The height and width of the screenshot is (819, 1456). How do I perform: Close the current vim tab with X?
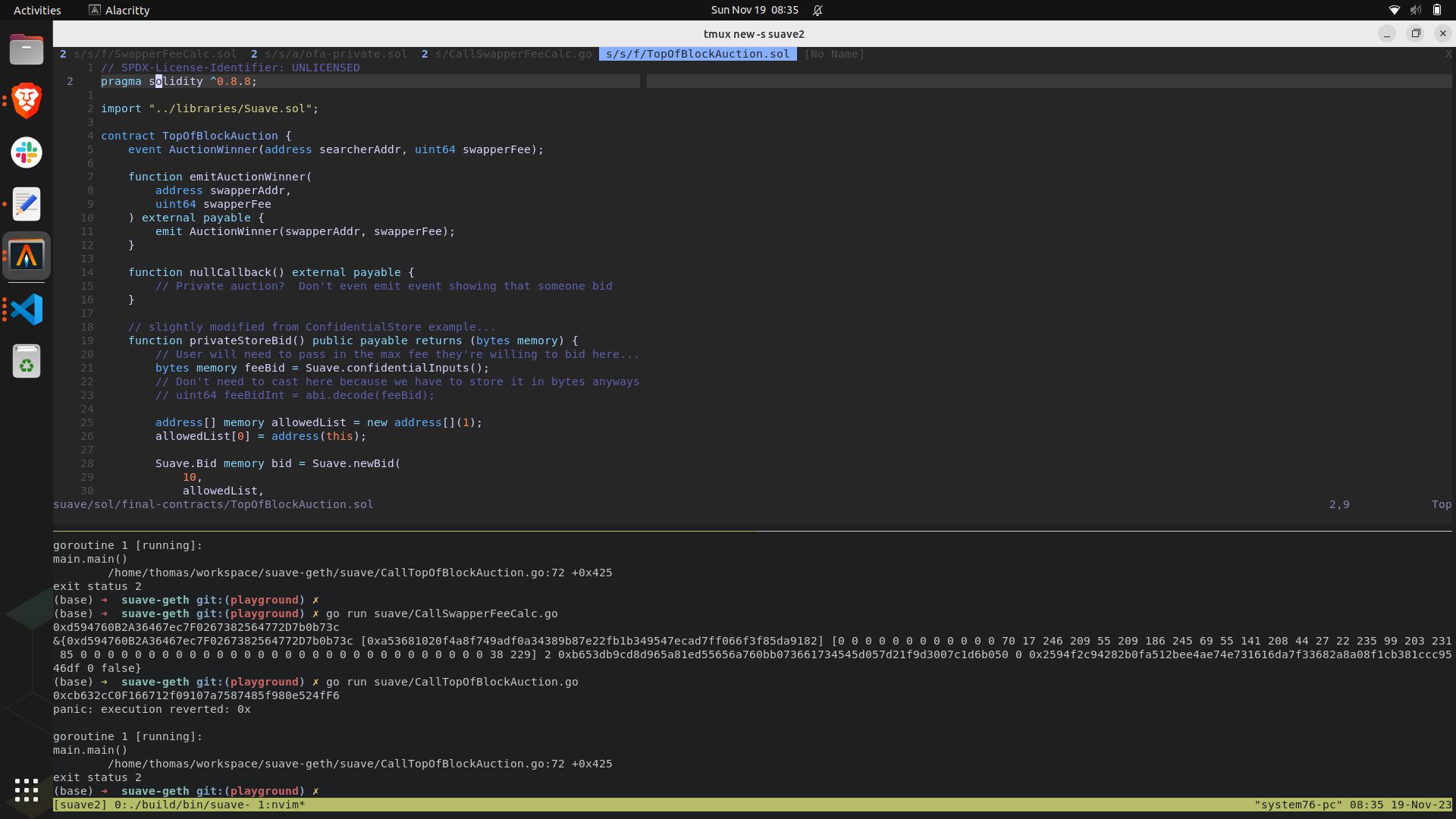(x=1448, y=54)
